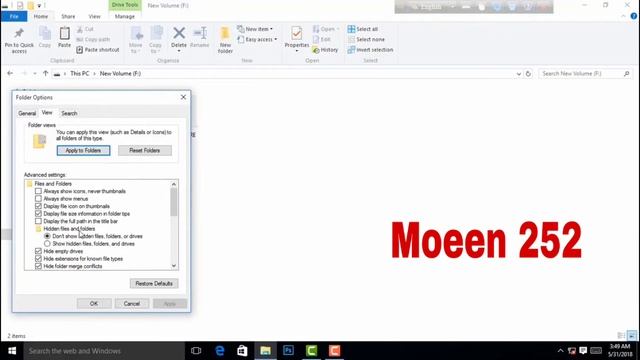Open Task View on taskbar
640x360 pixels.
(196, 351)
